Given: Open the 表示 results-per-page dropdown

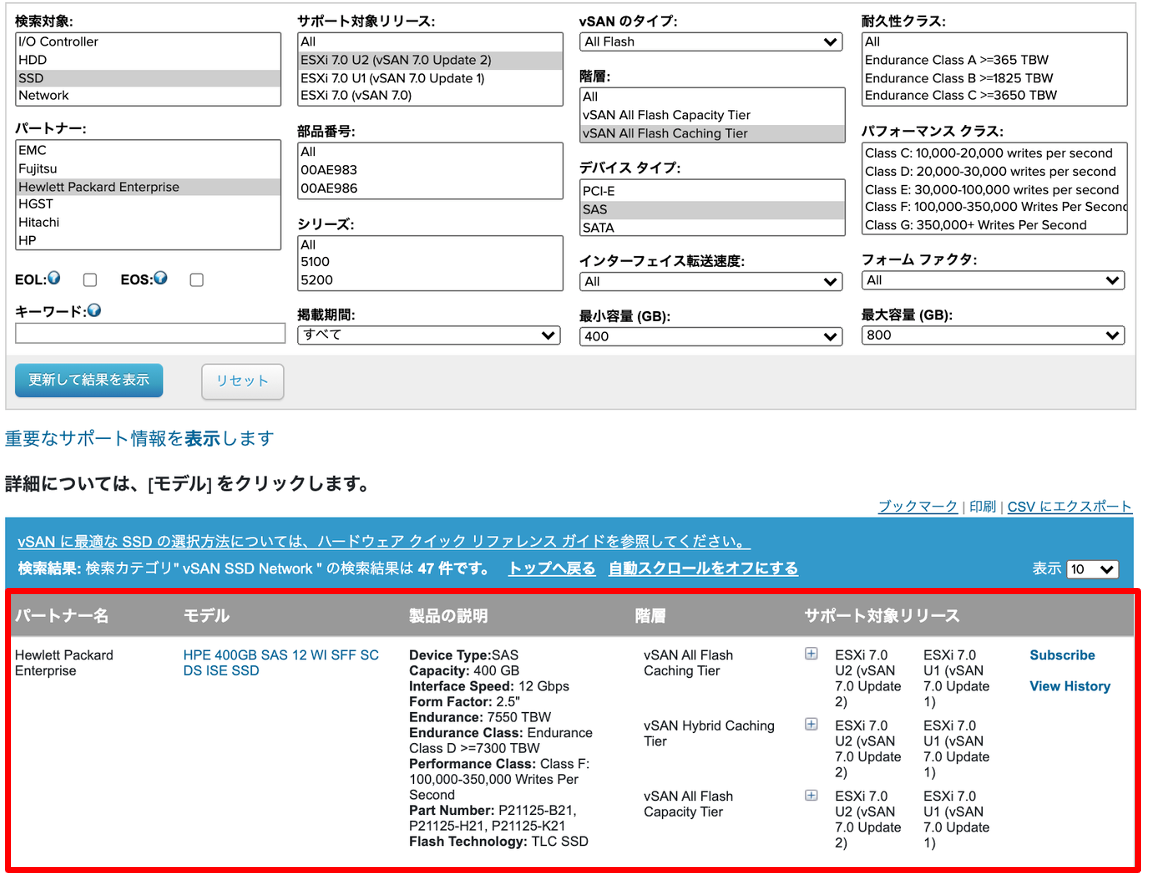Looking at the screenshot, I should pyautogui.click(x=1093, y=569).
